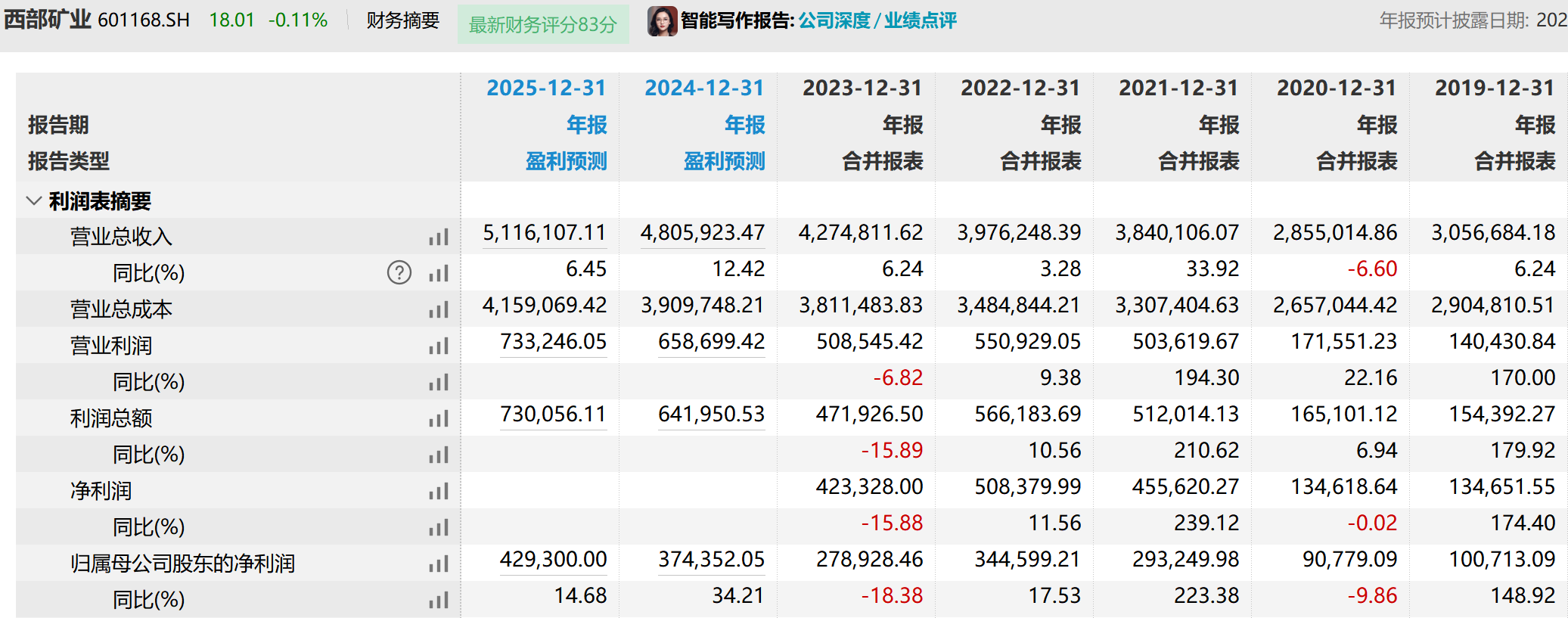Click the AI analyst avatar icon
The image size is (1568, 618).
click(662, 20)
